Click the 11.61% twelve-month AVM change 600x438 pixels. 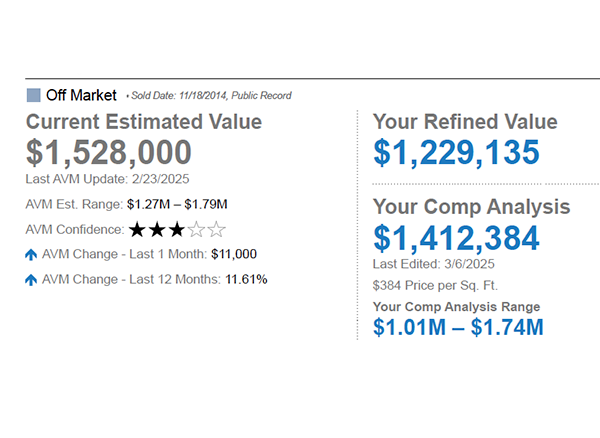(246, 280)
